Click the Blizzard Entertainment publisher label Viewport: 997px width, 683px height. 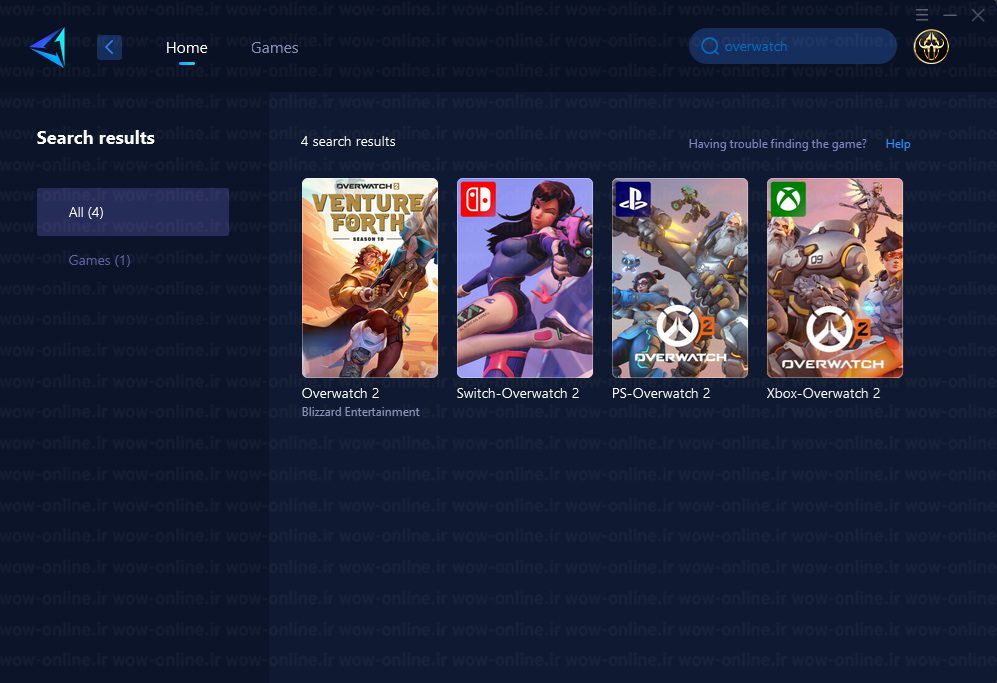tap(361, 412)
